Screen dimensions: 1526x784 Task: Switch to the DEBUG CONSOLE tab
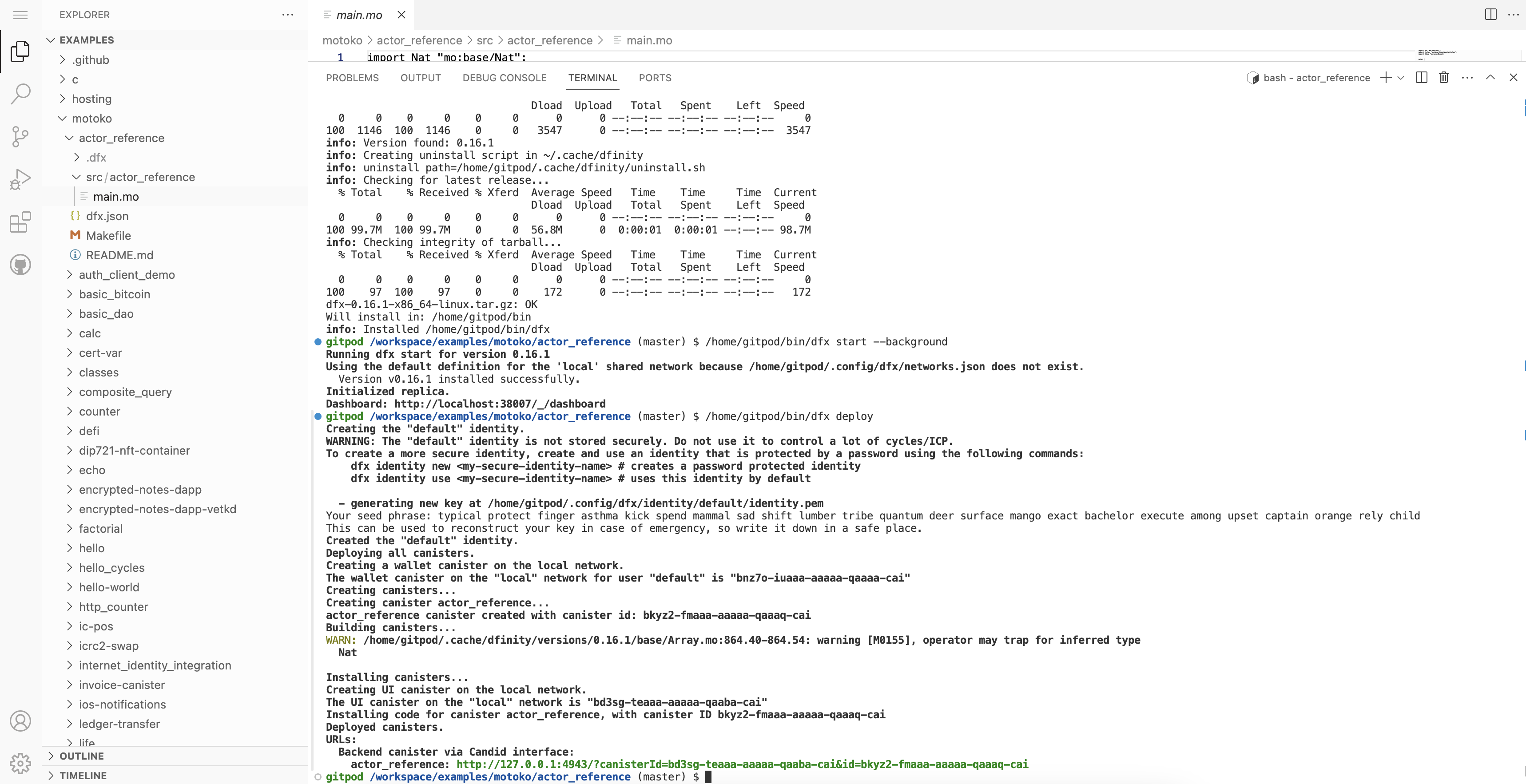504,78
